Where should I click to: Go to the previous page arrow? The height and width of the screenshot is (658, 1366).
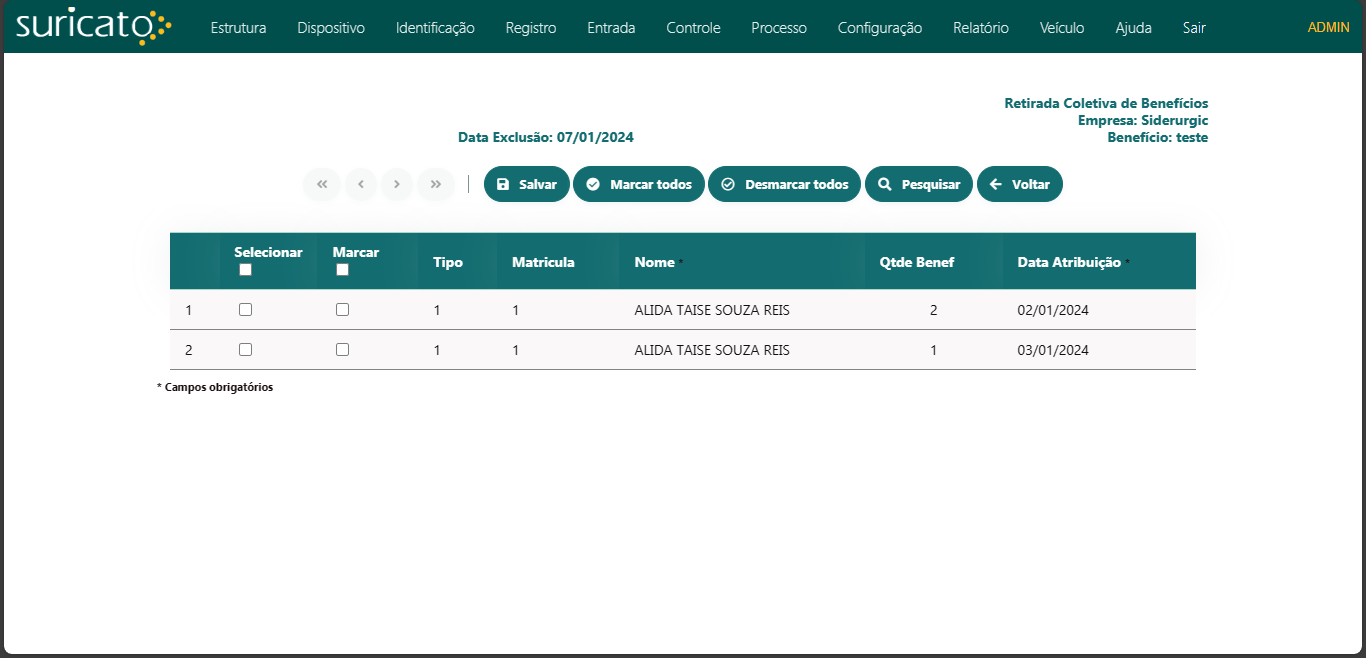[360, 184]
